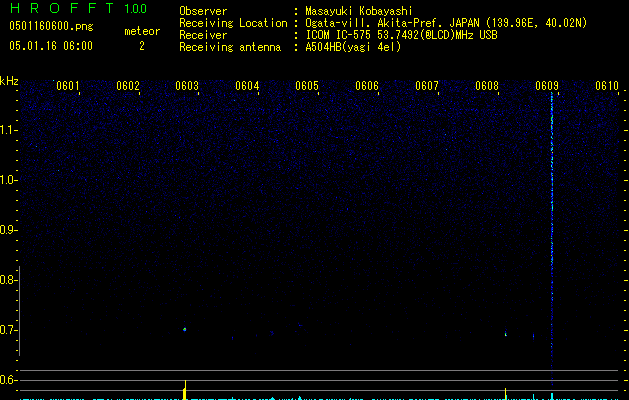Click the 0604 time axis marker

coord(247,86)
